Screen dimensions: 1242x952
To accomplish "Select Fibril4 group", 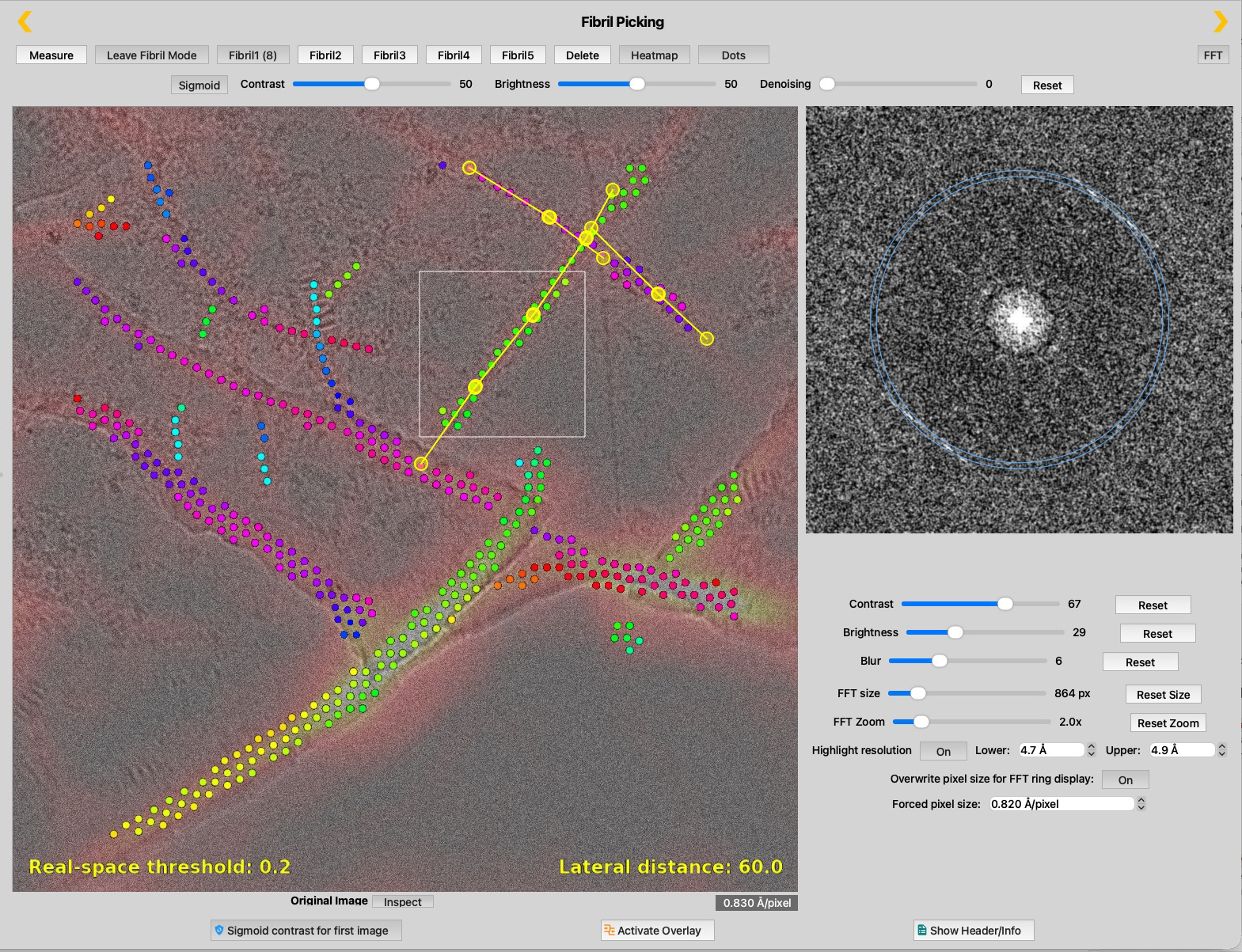I will pos(454,55).
